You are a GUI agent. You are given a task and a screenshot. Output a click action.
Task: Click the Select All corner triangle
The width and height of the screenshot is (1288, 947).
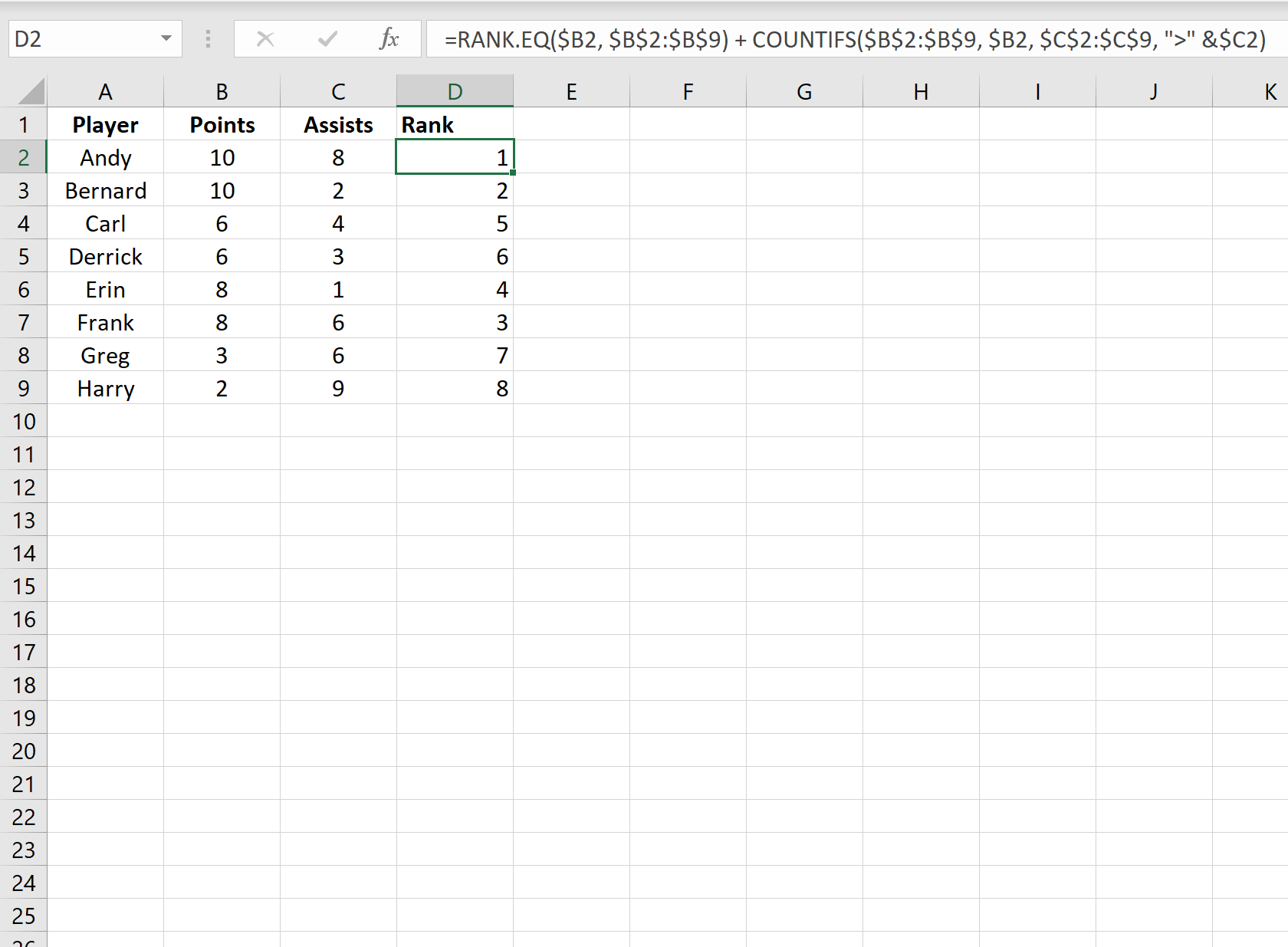(x=31, y=92)
